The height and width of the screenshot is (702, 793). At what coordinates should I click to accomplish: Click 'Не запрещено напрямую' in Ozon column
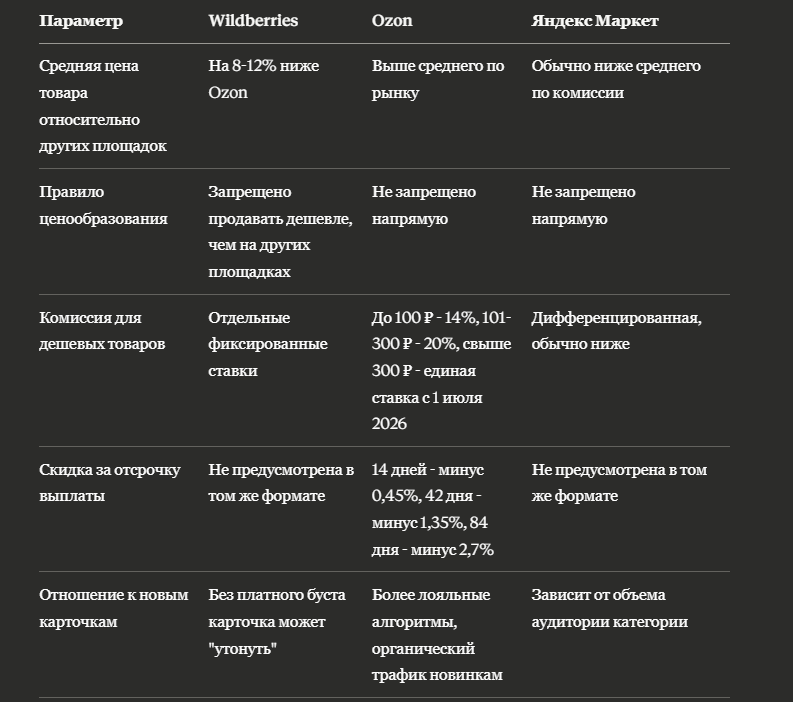tap(424, 205)
